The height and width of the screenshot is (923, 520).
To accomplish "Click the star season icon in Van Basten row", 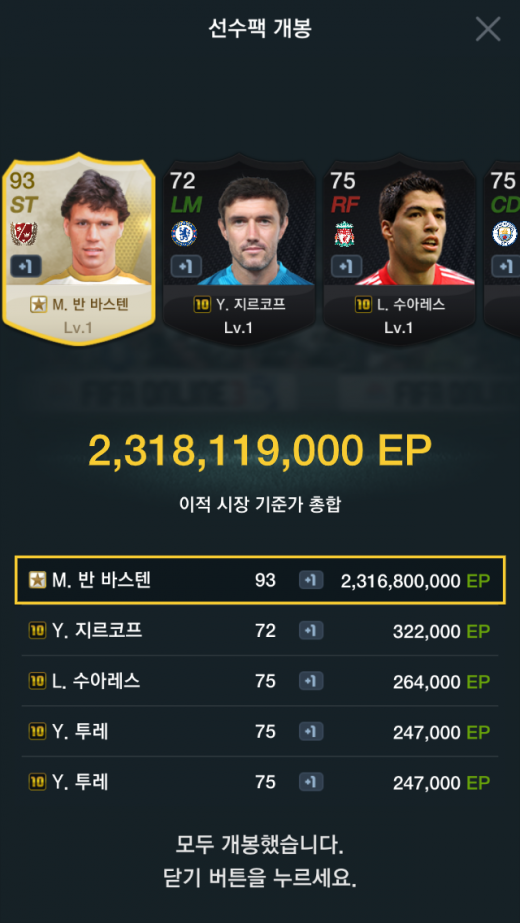I will coord(37,580).
